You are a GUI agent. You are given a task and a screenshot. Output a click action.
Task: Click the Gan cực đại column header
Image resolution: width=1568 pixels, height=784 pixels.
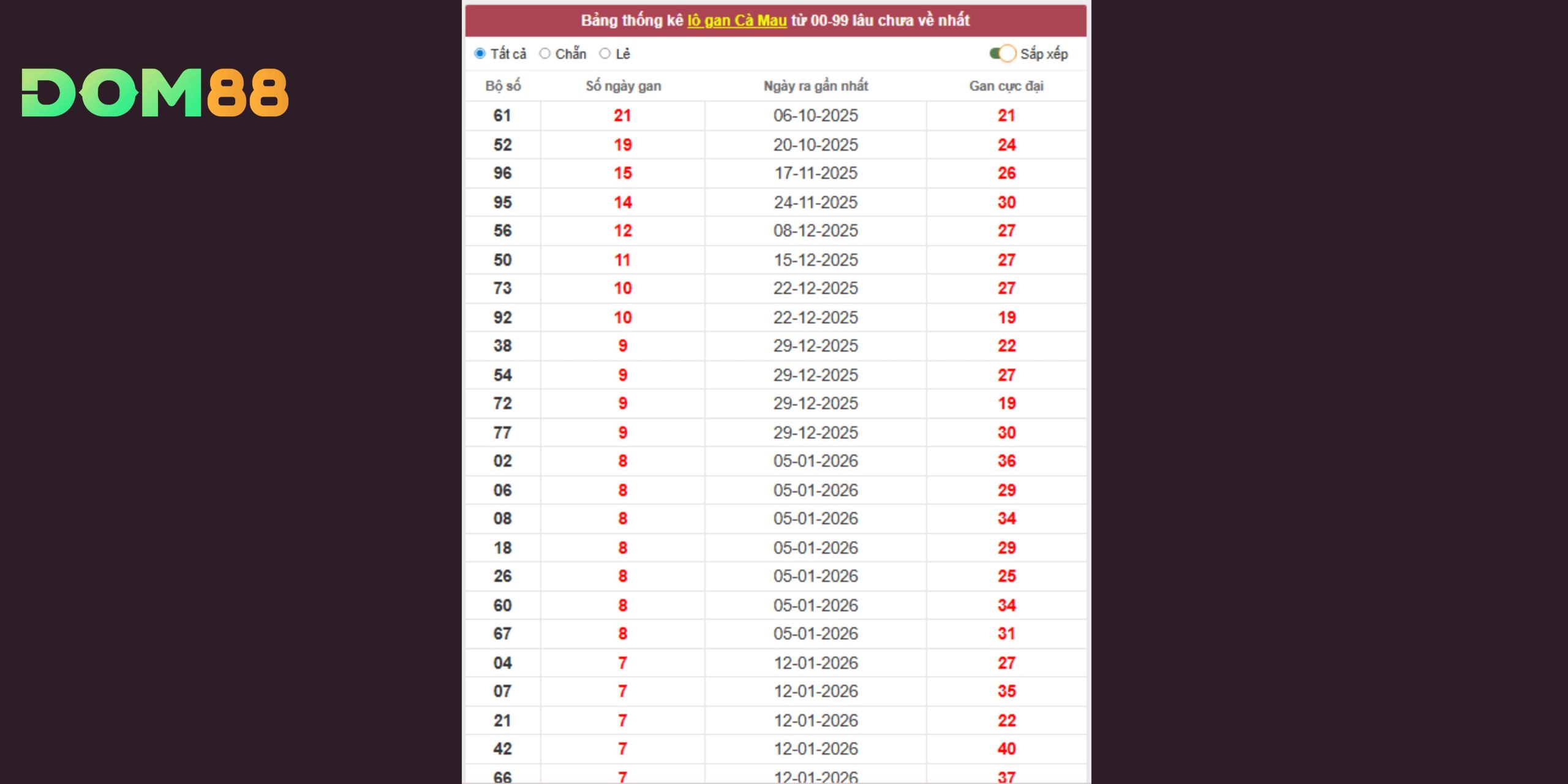click(x=1006, y=86)
